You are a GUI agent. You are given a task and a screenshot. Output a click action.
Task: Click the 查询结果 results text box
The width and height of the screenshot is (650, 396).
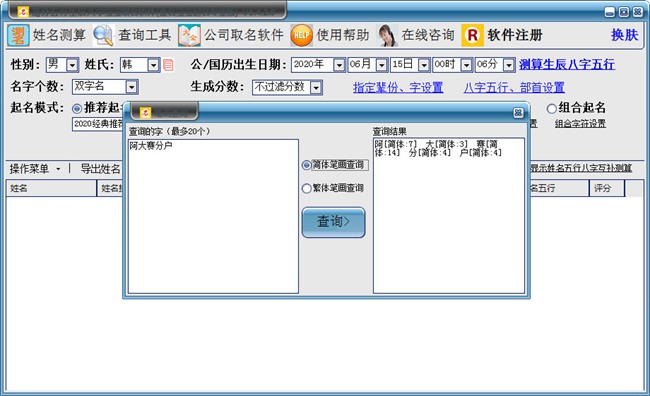click(449, 216)
